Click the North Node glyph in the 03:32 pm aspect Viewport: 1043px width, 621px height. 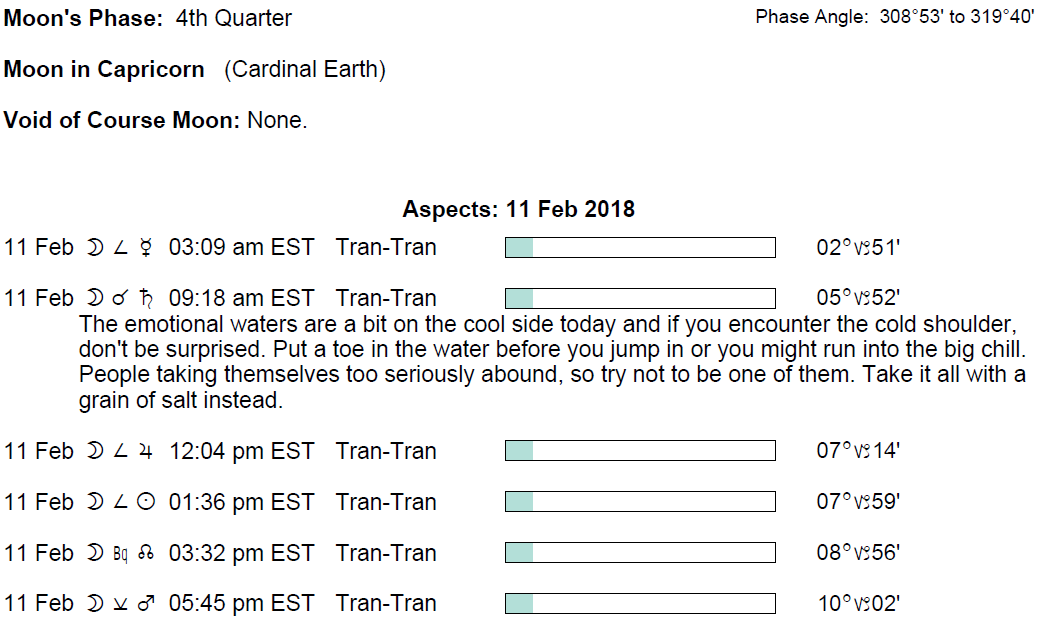(146, 554)
